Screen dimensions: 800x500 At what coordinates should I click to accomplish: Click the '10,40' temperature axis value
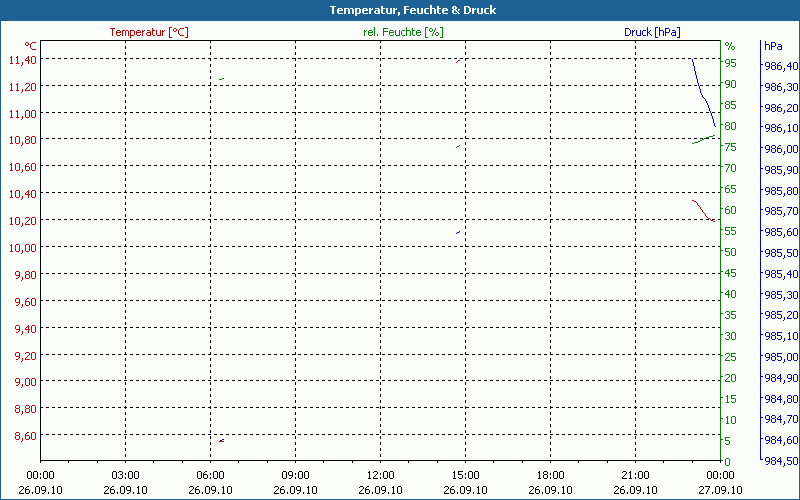pos(22,194)
